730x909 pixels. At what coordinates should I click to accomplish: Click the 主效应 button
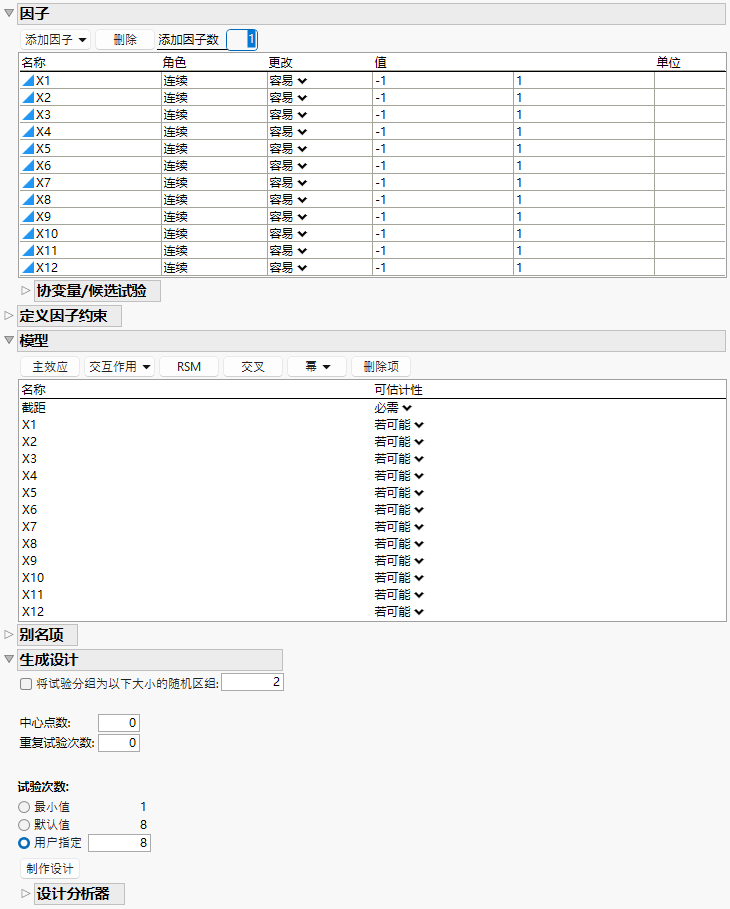coord(50,366)
